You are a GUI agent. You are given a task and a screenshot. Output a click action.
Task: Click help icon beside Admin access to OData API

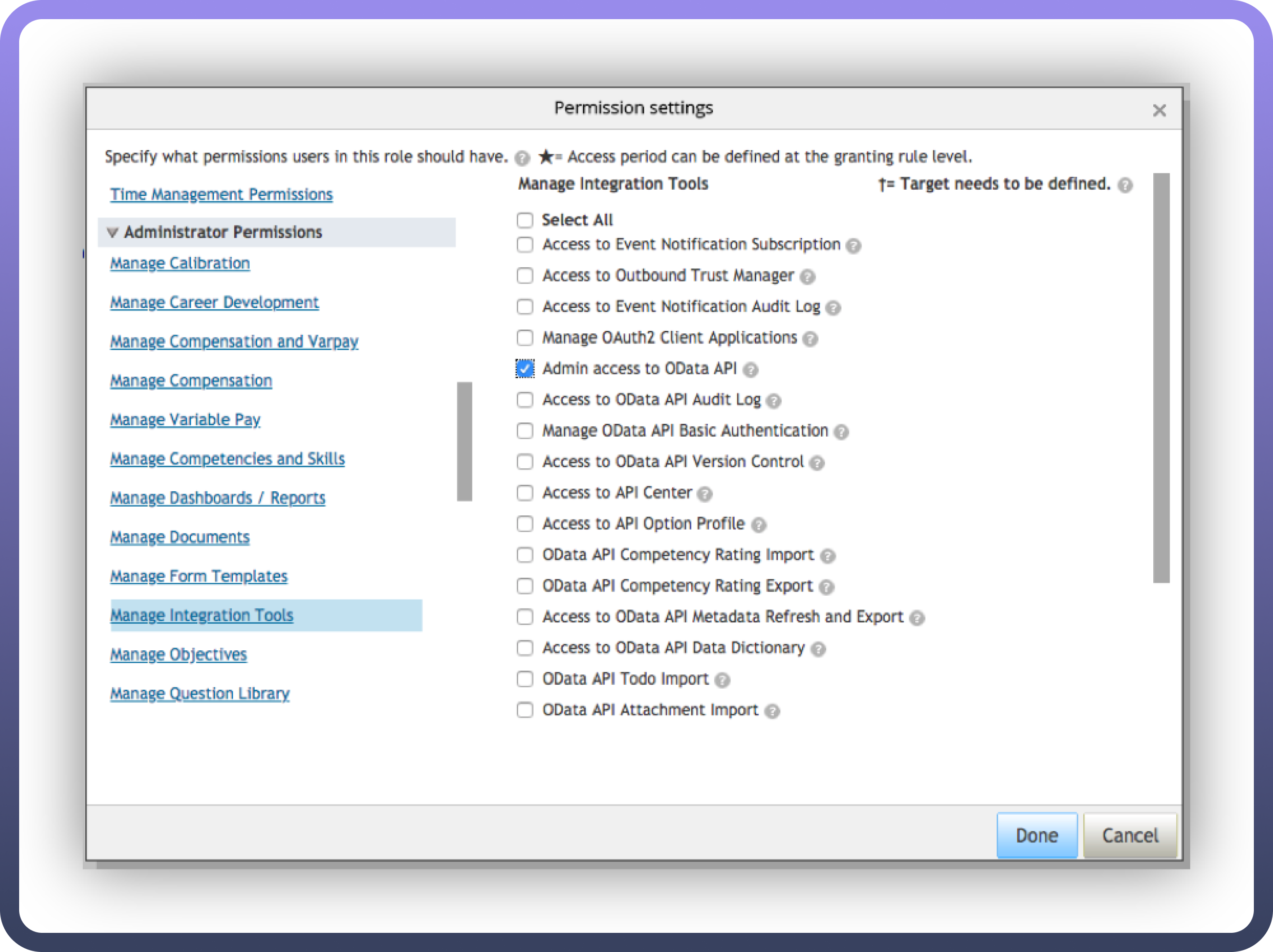750,370
